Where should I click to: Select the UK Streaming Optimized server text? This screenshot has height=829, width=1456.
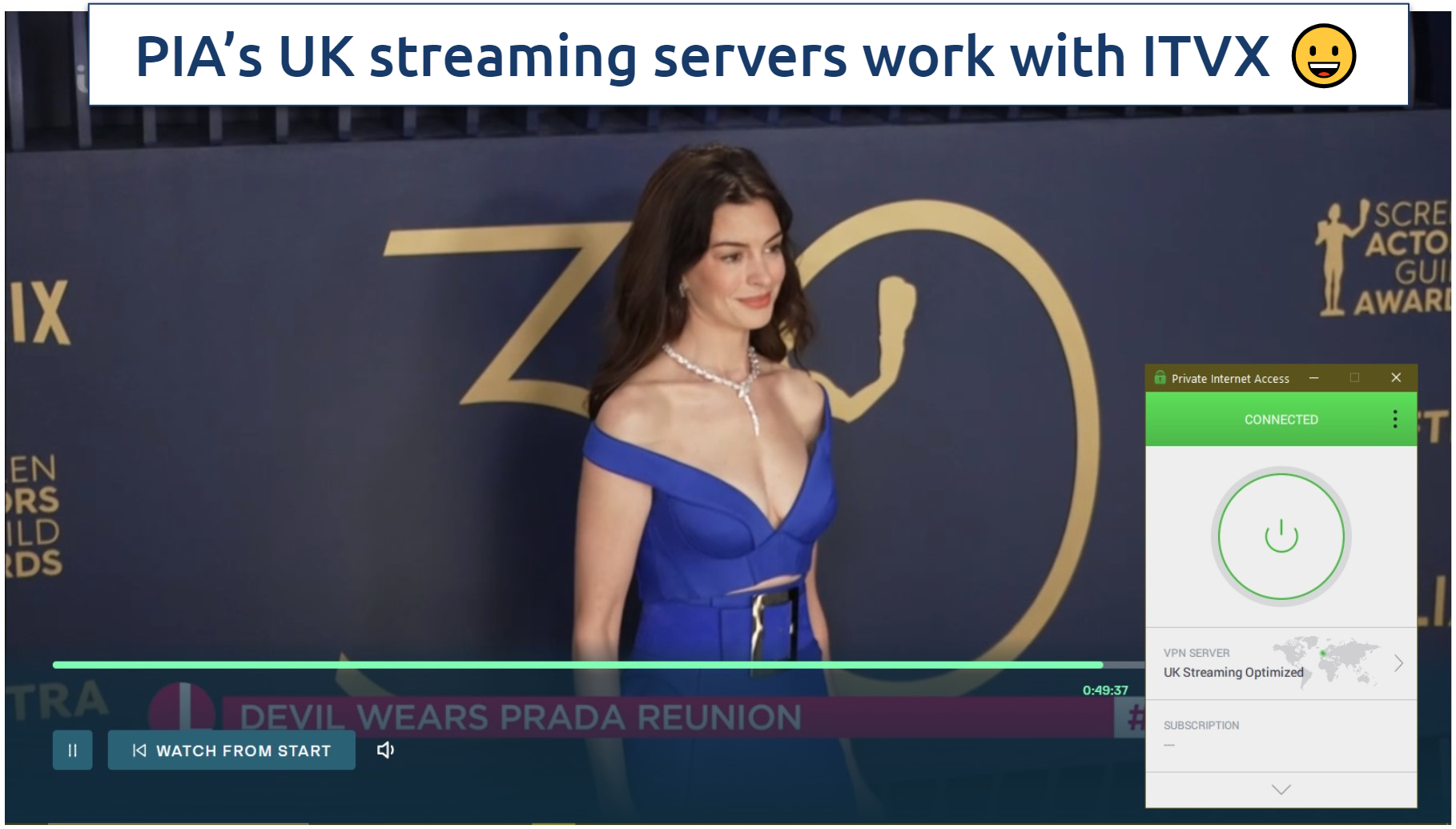(x=1233, y=673)
